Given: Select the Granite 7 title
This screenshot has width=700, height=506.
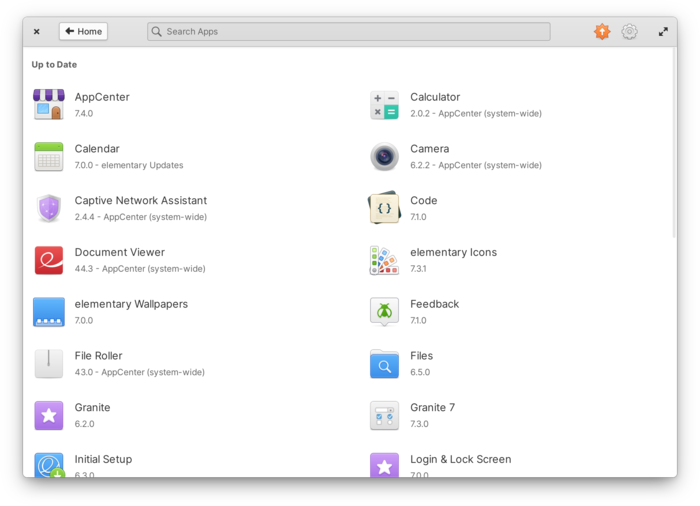Looking at the screenshot, I should [x=433, y=408].
